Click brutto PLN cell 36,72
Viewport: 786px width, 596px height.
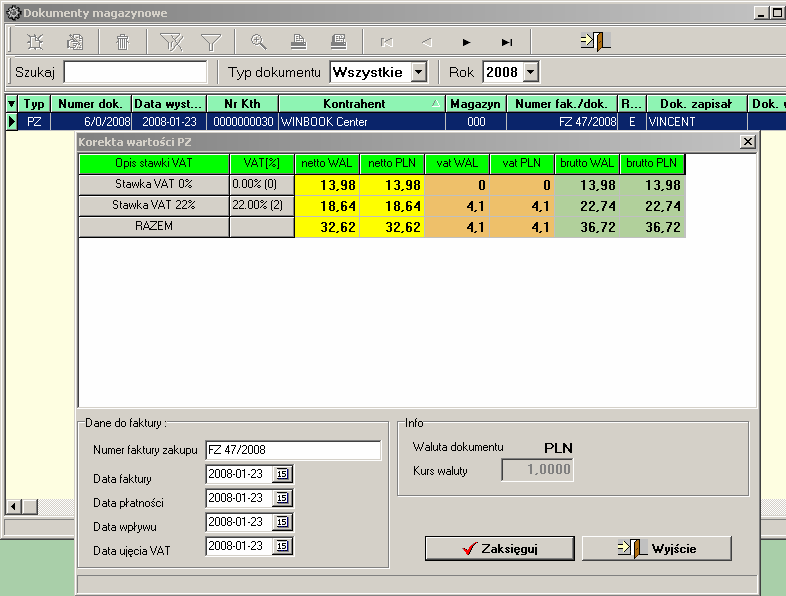(652, 227)
